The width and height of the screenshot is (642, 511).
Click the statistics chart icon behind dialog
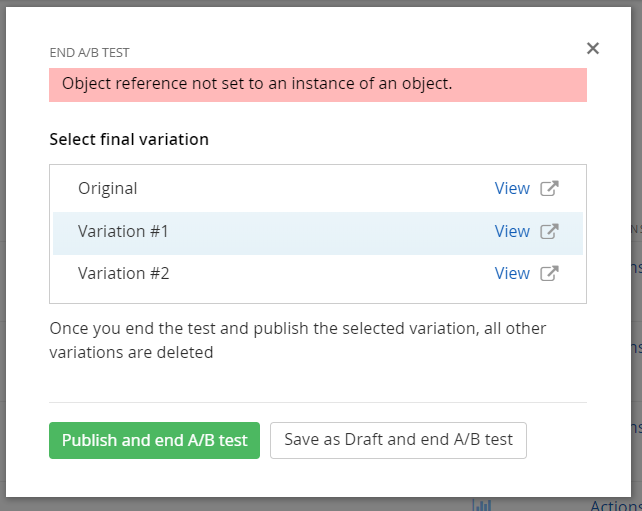482,505
